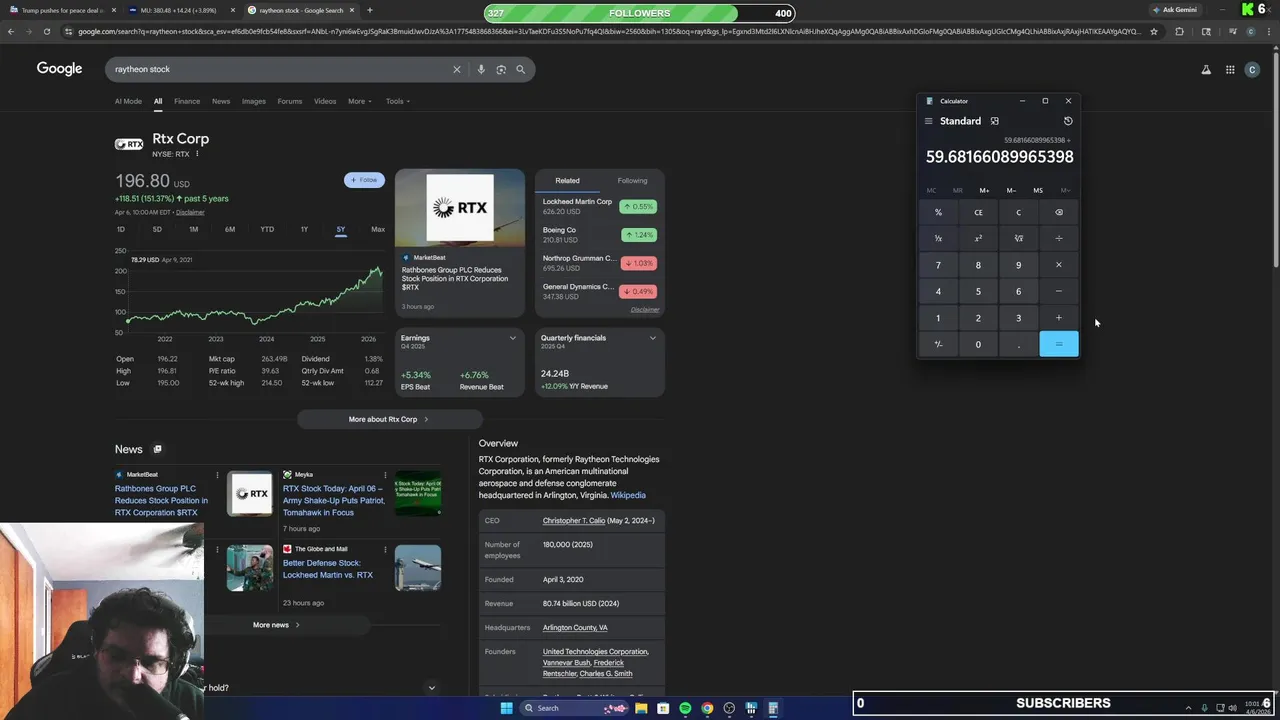The image size is (1280, 720).
Task: Expand the Earnings Q4 2025 card
Action: tap(513, 338)
